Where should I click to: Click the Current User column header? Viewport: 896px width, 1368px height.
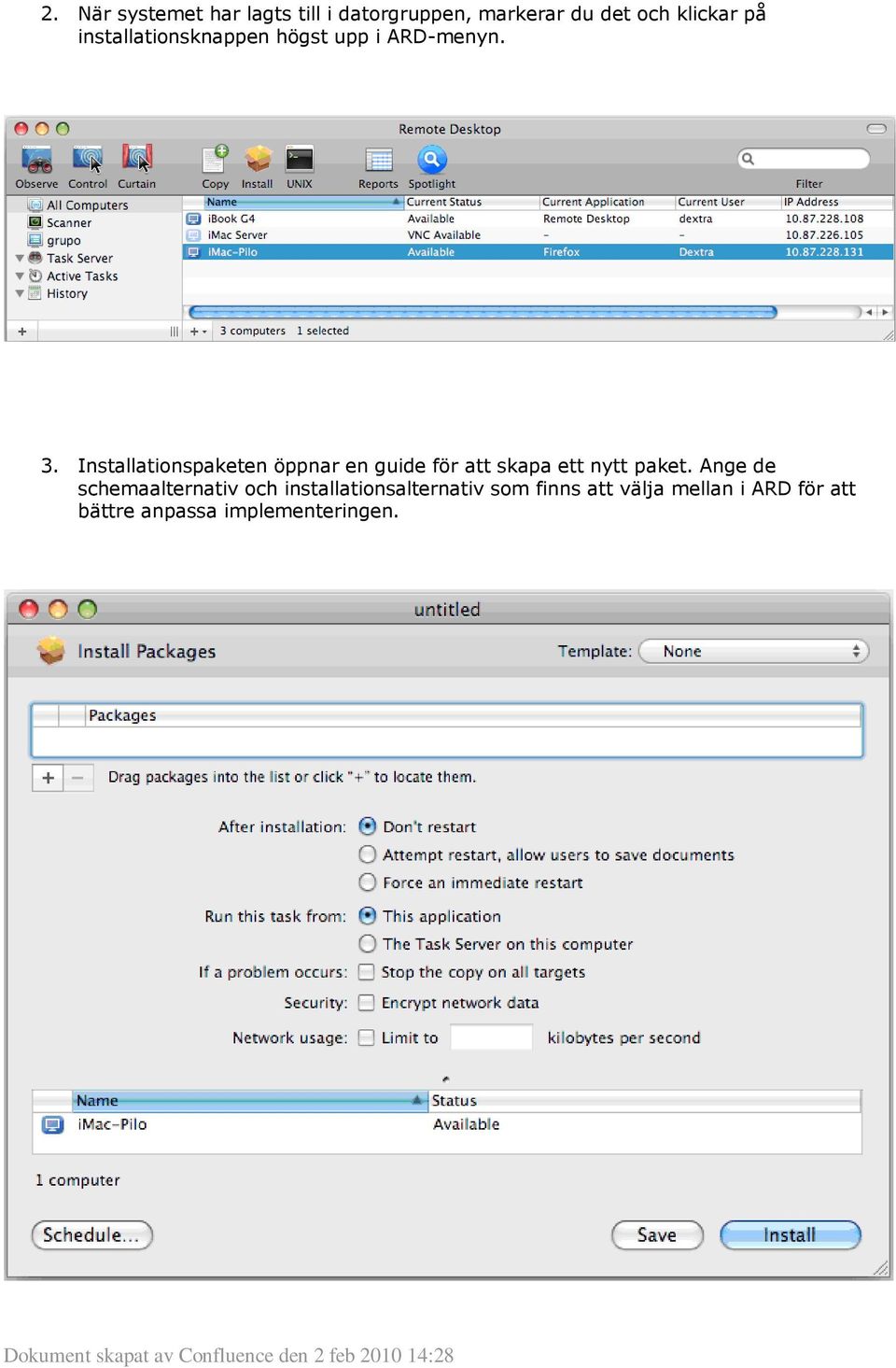(728, 202)
